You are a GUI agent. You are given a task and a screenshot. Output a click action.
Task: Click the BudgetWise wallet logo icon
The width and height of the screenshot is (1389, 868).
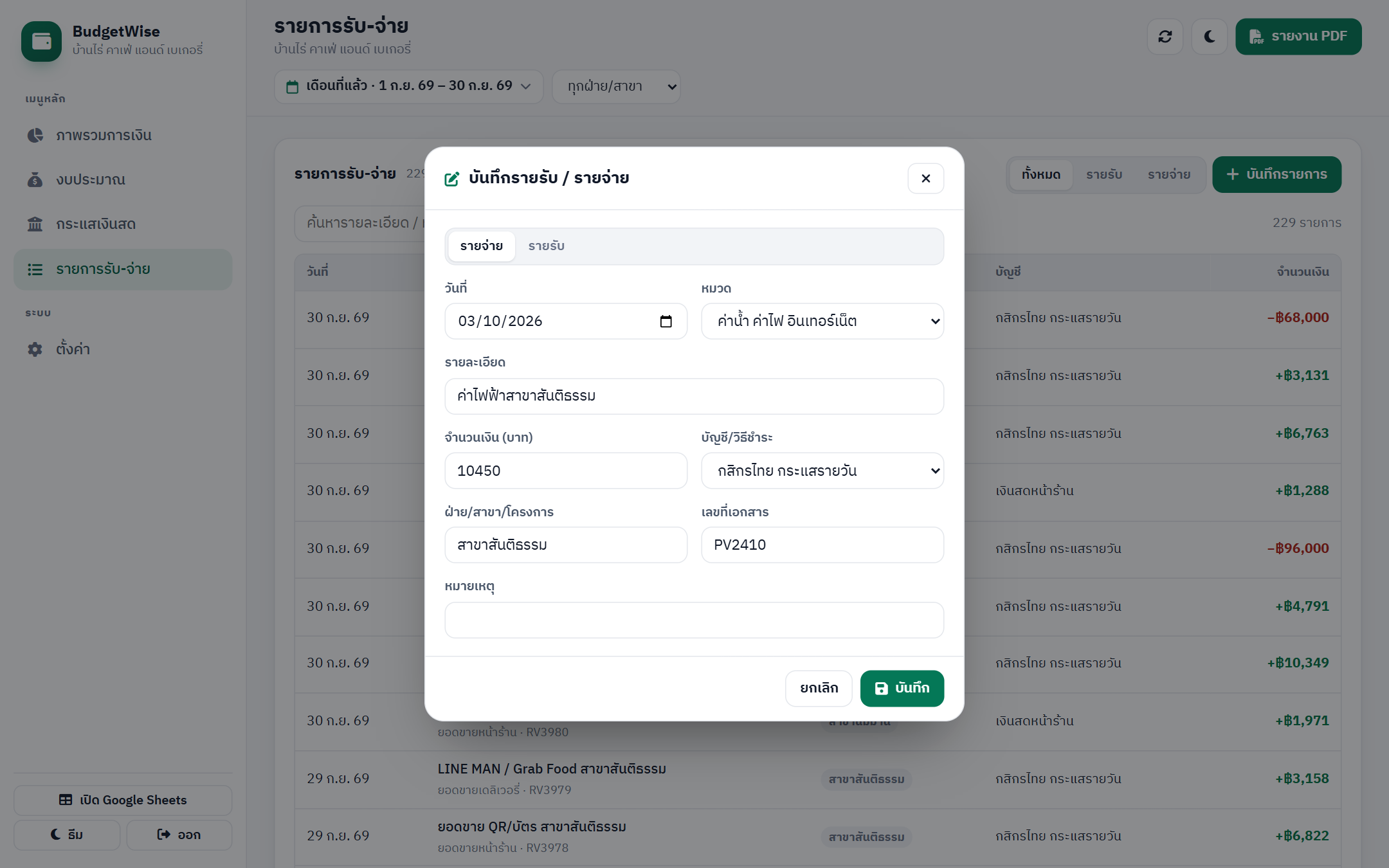tap(41, 41)
